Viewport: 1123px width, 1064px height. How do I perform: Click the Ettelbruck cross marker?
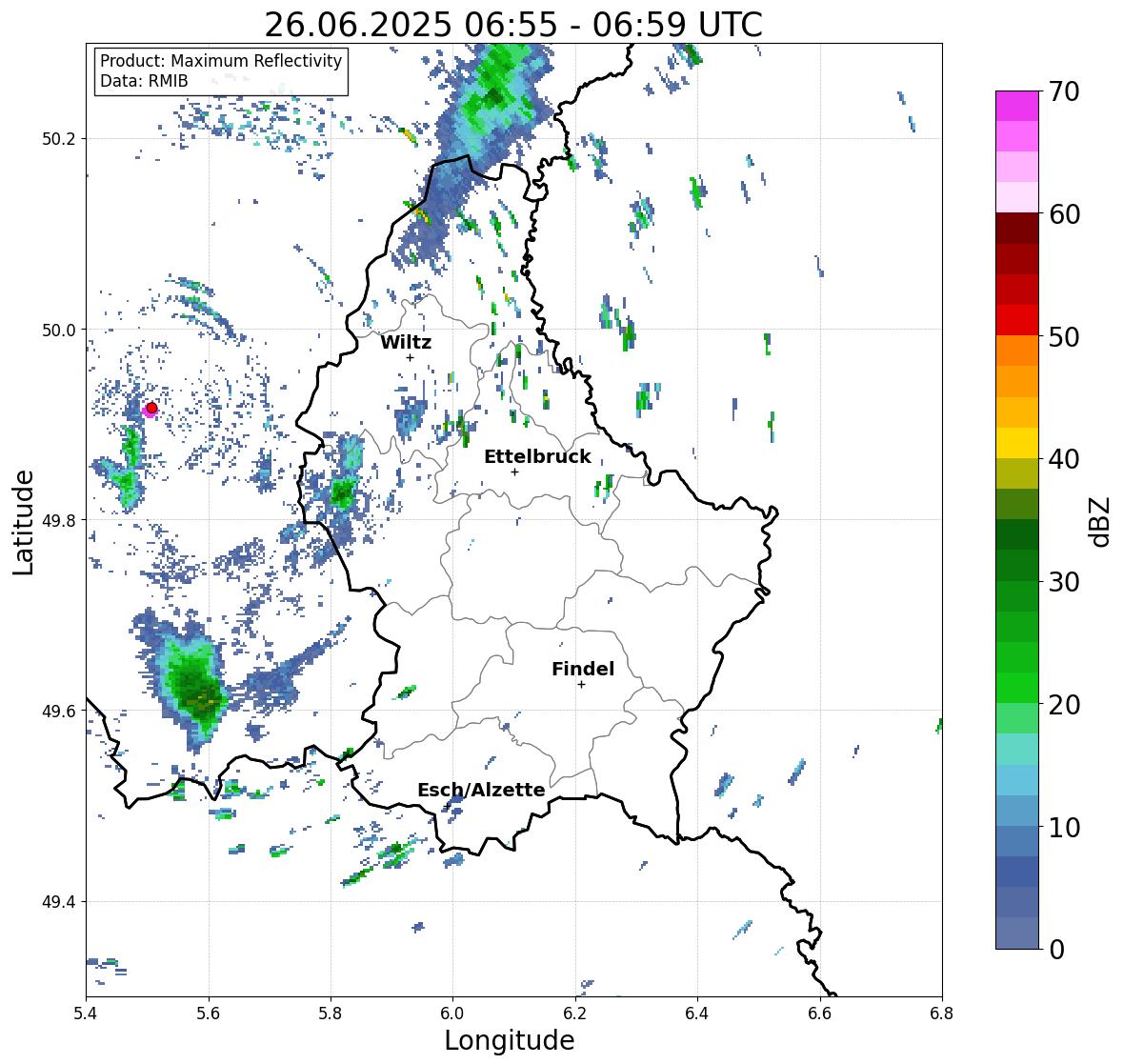(514, 472)
